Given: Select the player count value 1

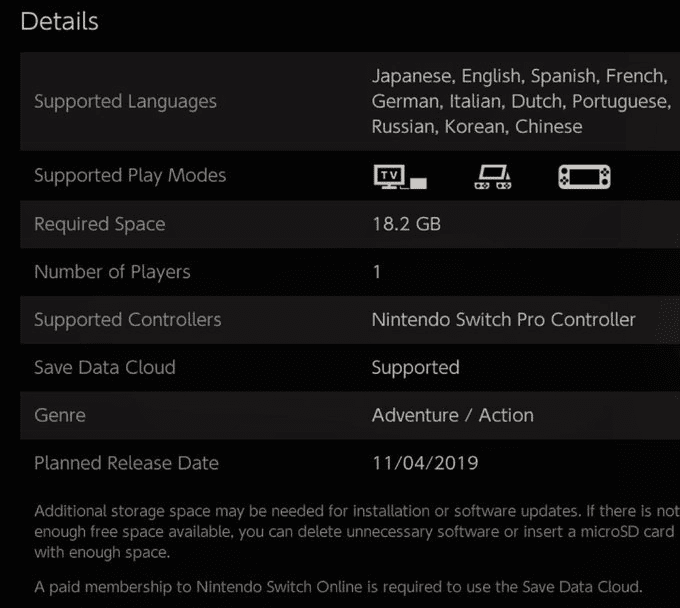Looking at the screenshot, I should pyautogui.click(x=377, y=272).
